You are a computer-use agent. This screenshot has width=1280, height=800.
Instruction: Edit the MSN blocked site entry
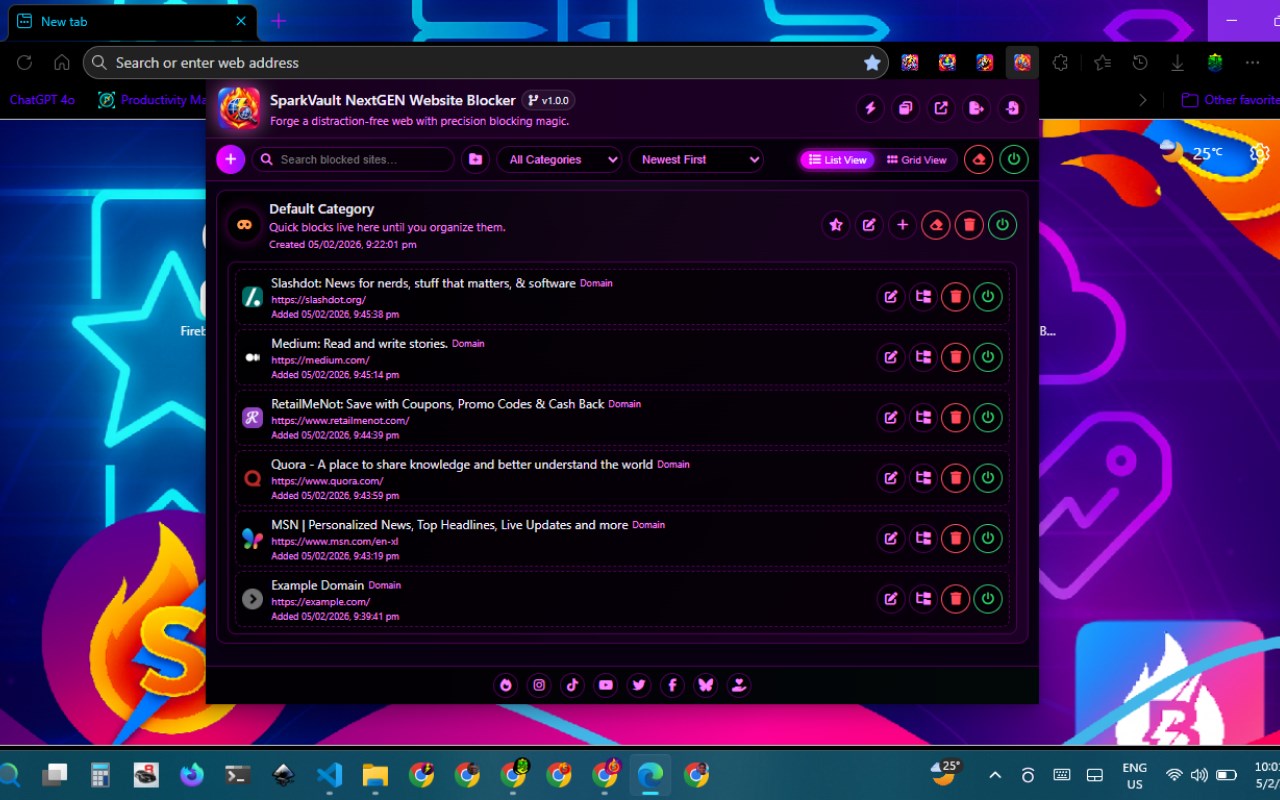point(890,539)
